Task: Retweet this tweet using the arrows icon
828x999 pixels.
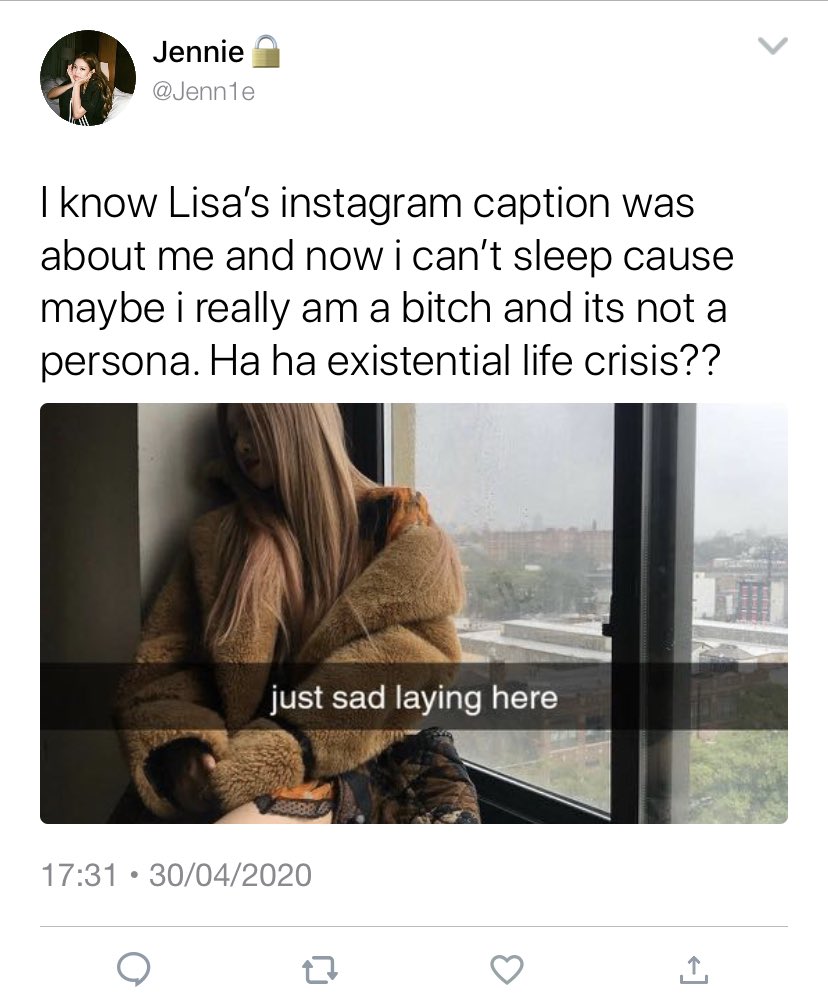Action: 320,971
